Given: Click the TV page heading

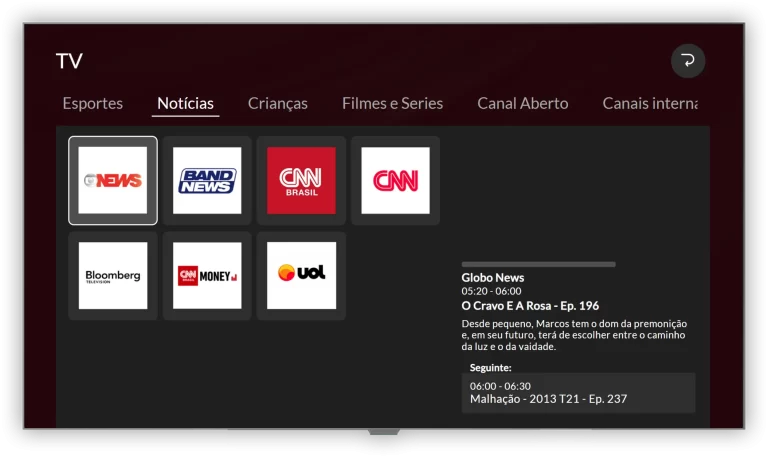Looking at the screenshot, I should coord(69,62).
